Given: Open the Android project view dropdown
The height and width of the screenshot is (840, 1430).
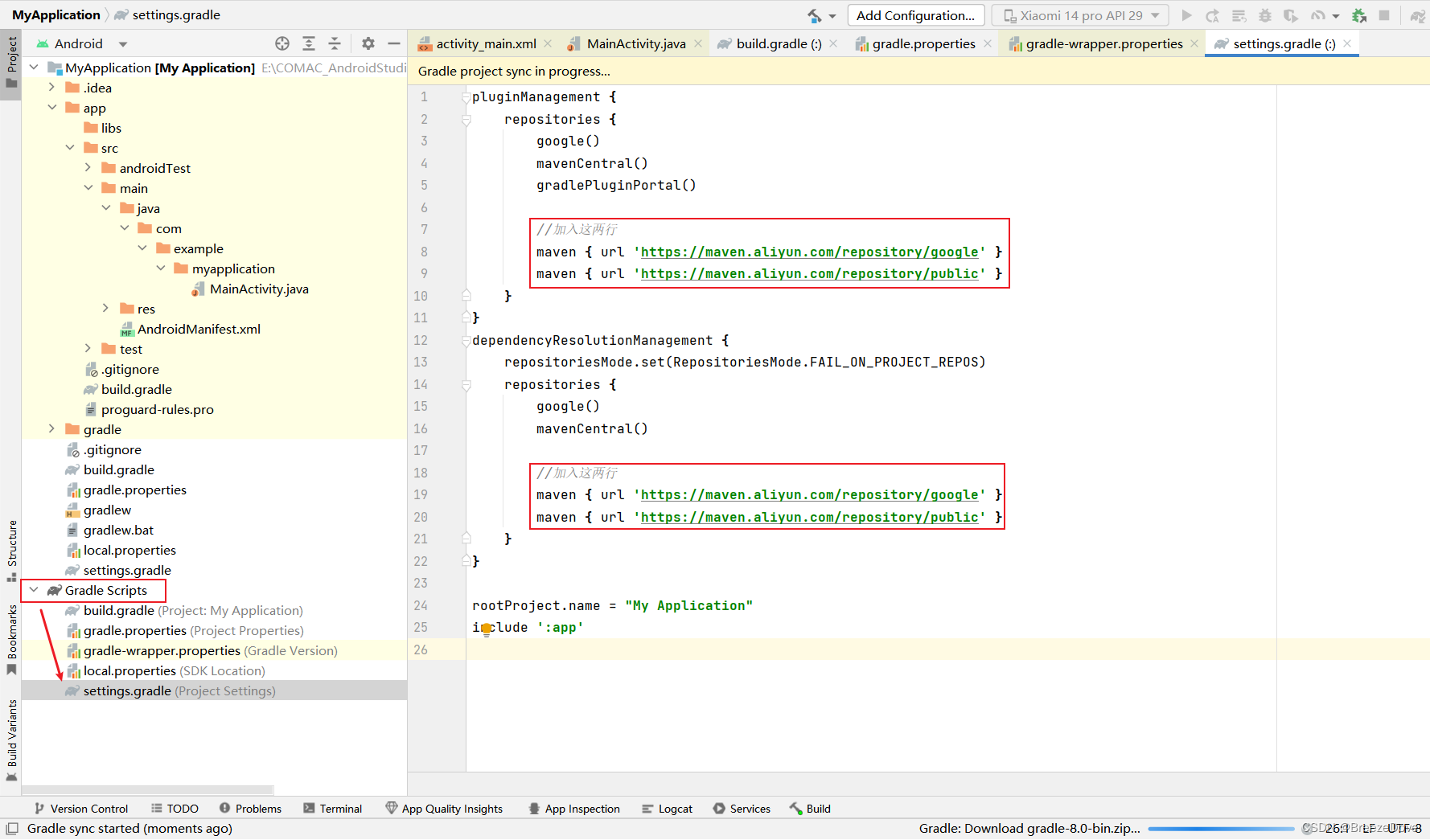Looking at the screenshot, I should [82, 43].
